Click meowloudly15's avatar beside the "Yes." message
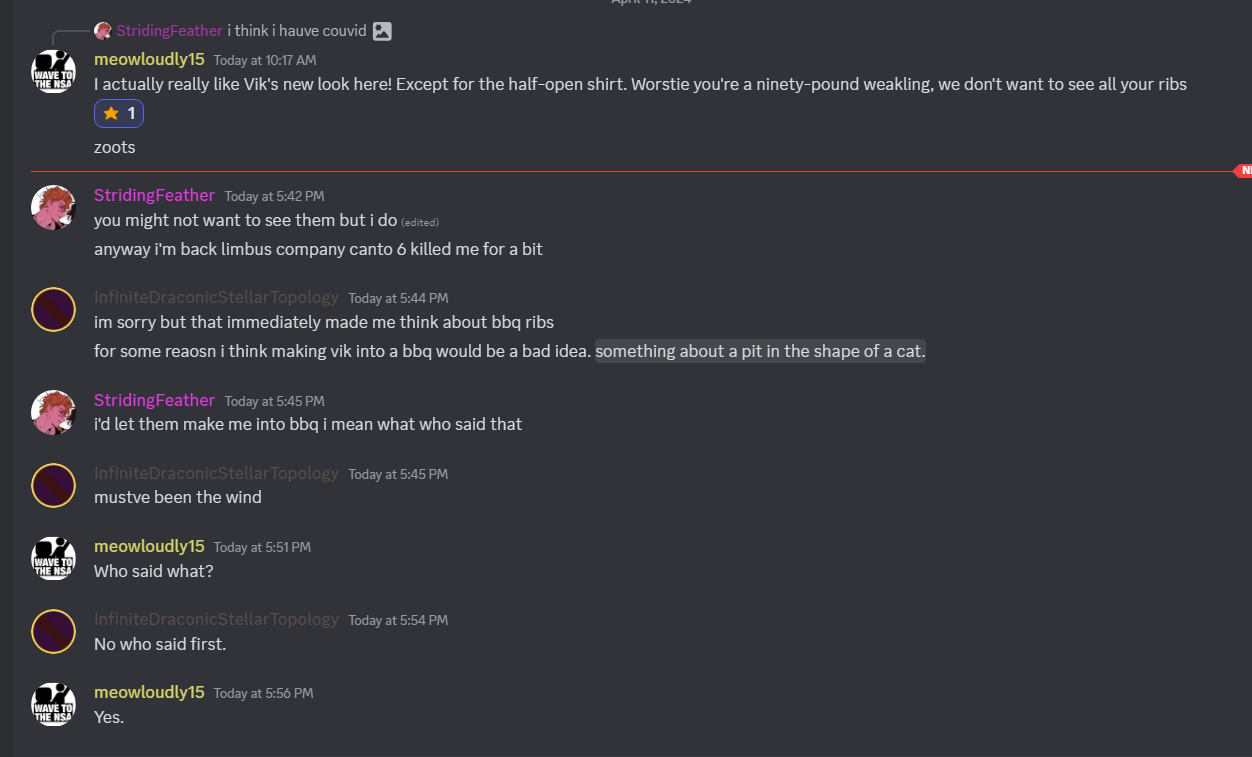The width and height of the screenshot is (1252, 757). pos(54,704)
